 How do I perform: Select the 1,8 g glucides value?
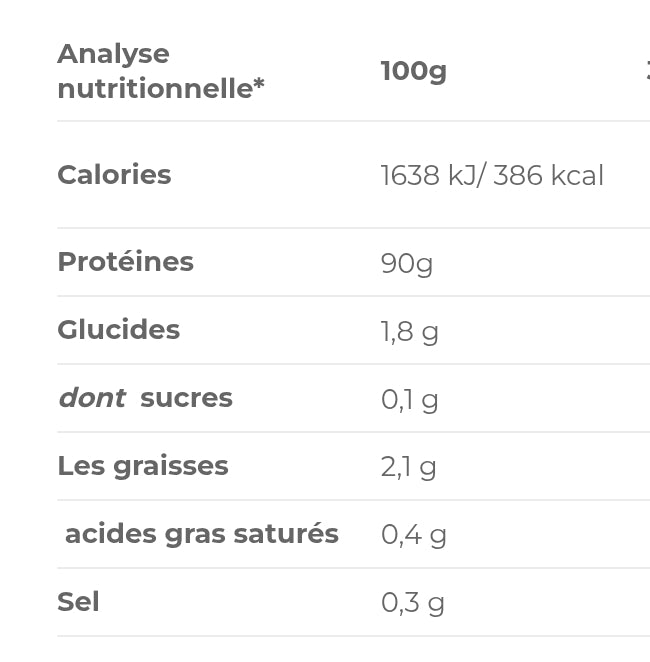click(409, 332)
